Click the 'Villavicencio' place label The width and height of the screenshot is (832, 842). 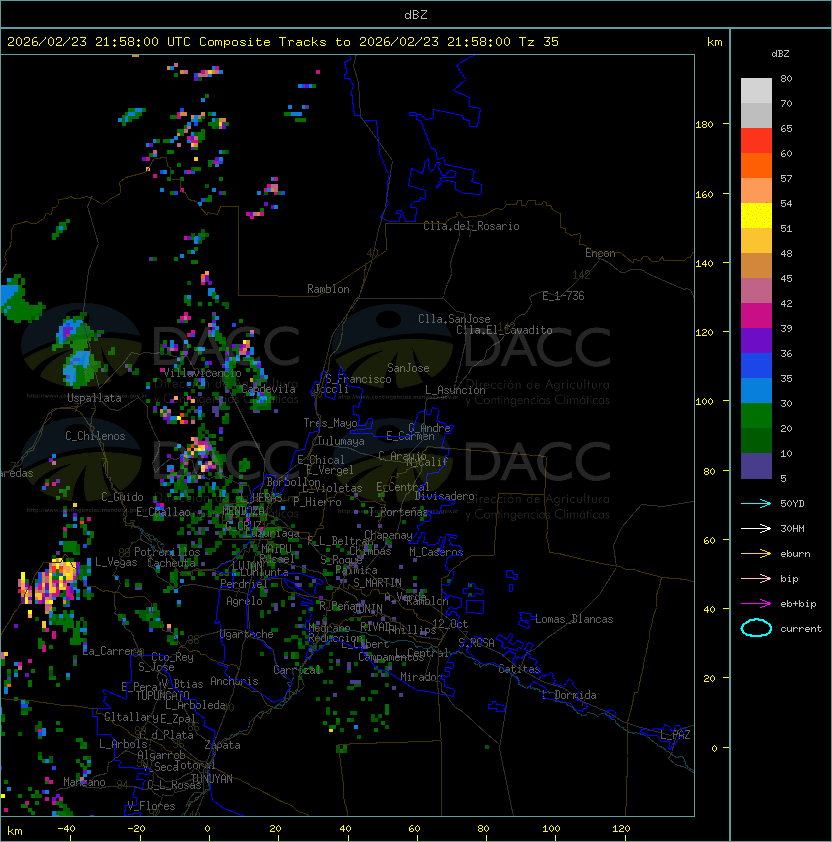click(x=202, y=373)
